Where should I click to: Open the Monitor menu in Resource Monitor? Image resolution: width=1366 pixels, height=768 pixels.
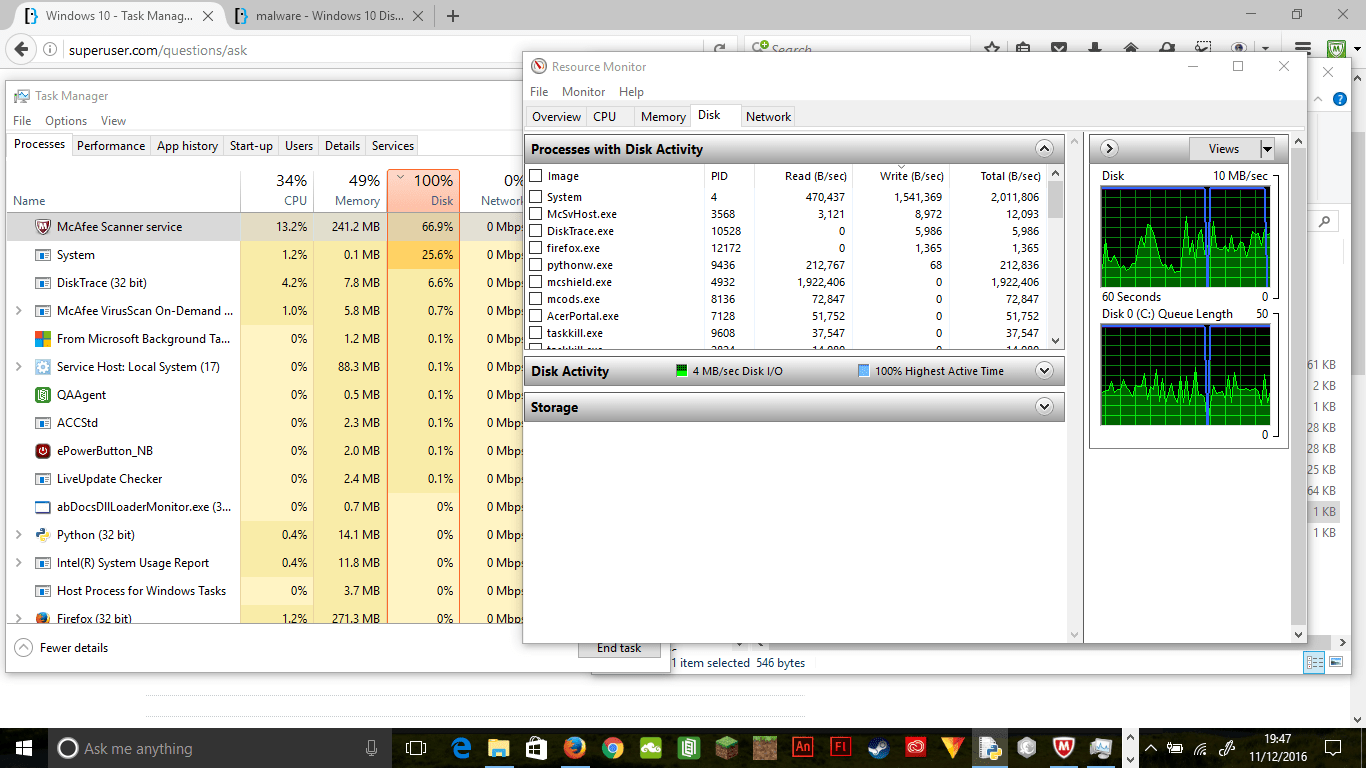coord(583,91)
